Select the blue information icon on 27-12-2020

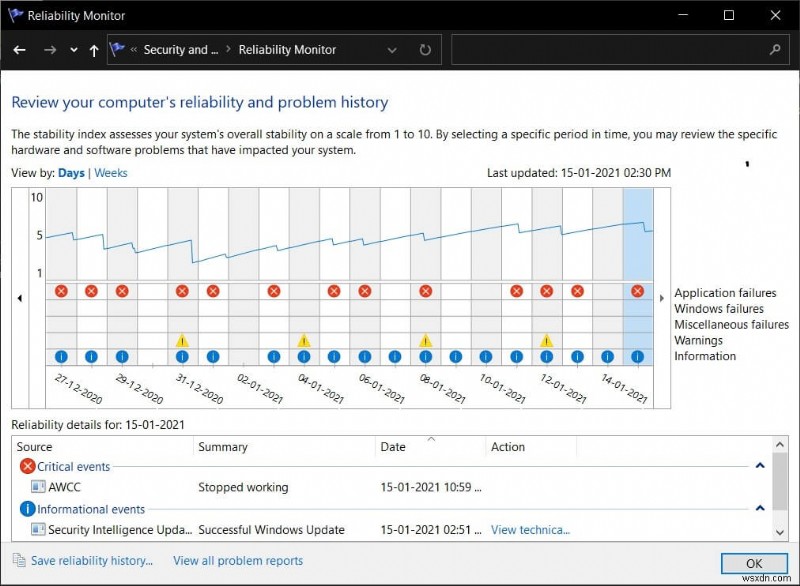(x=61, y=356)
